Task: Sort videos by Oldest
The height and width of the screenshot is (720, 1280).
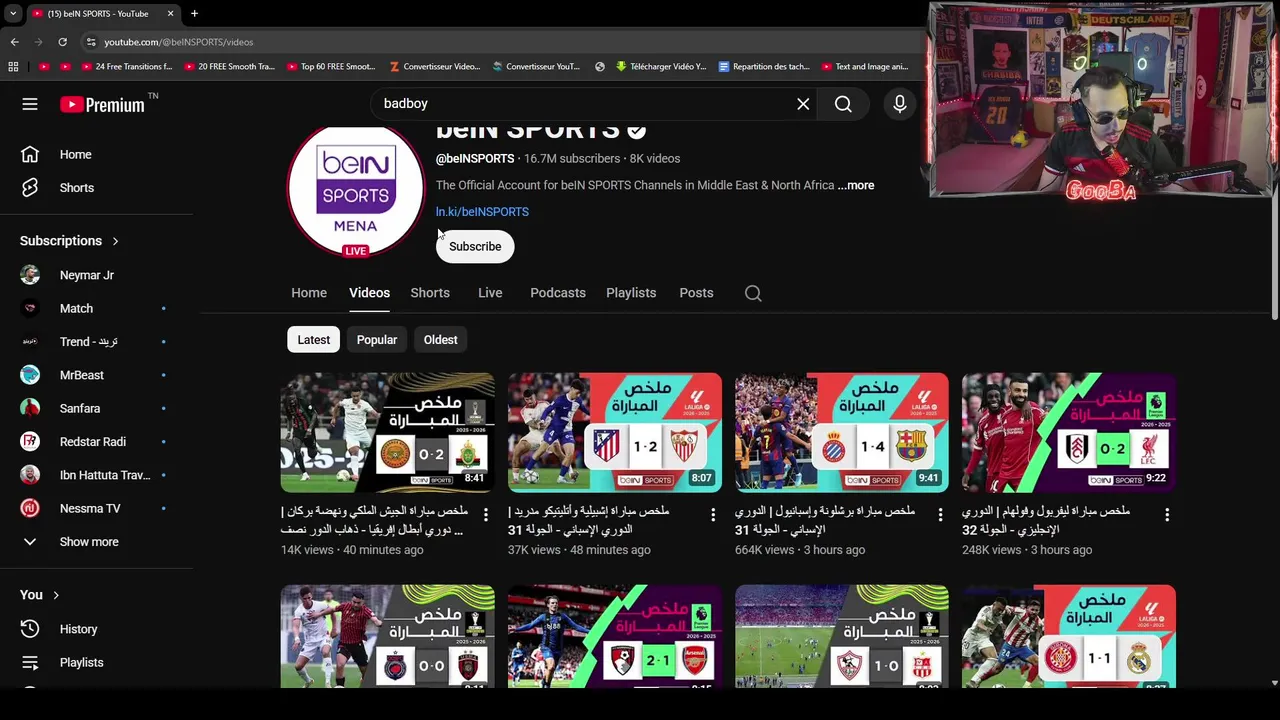Action: click(440, 340)
